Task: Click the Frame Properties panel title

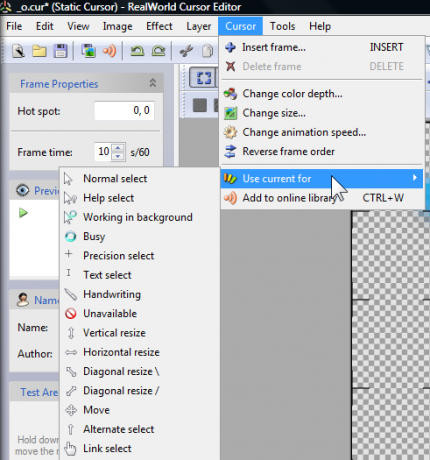Action: pyautogui.click(x=59, y=84)
